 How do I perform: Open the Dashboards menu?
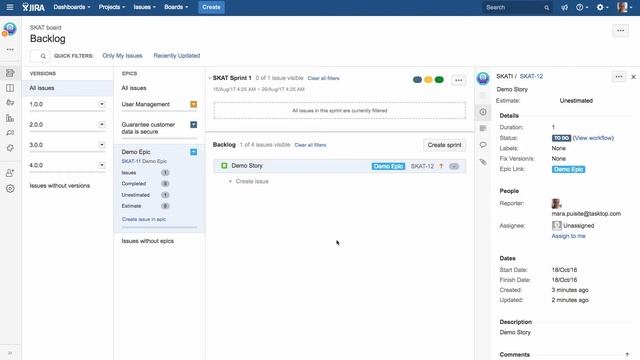(72, 7)
